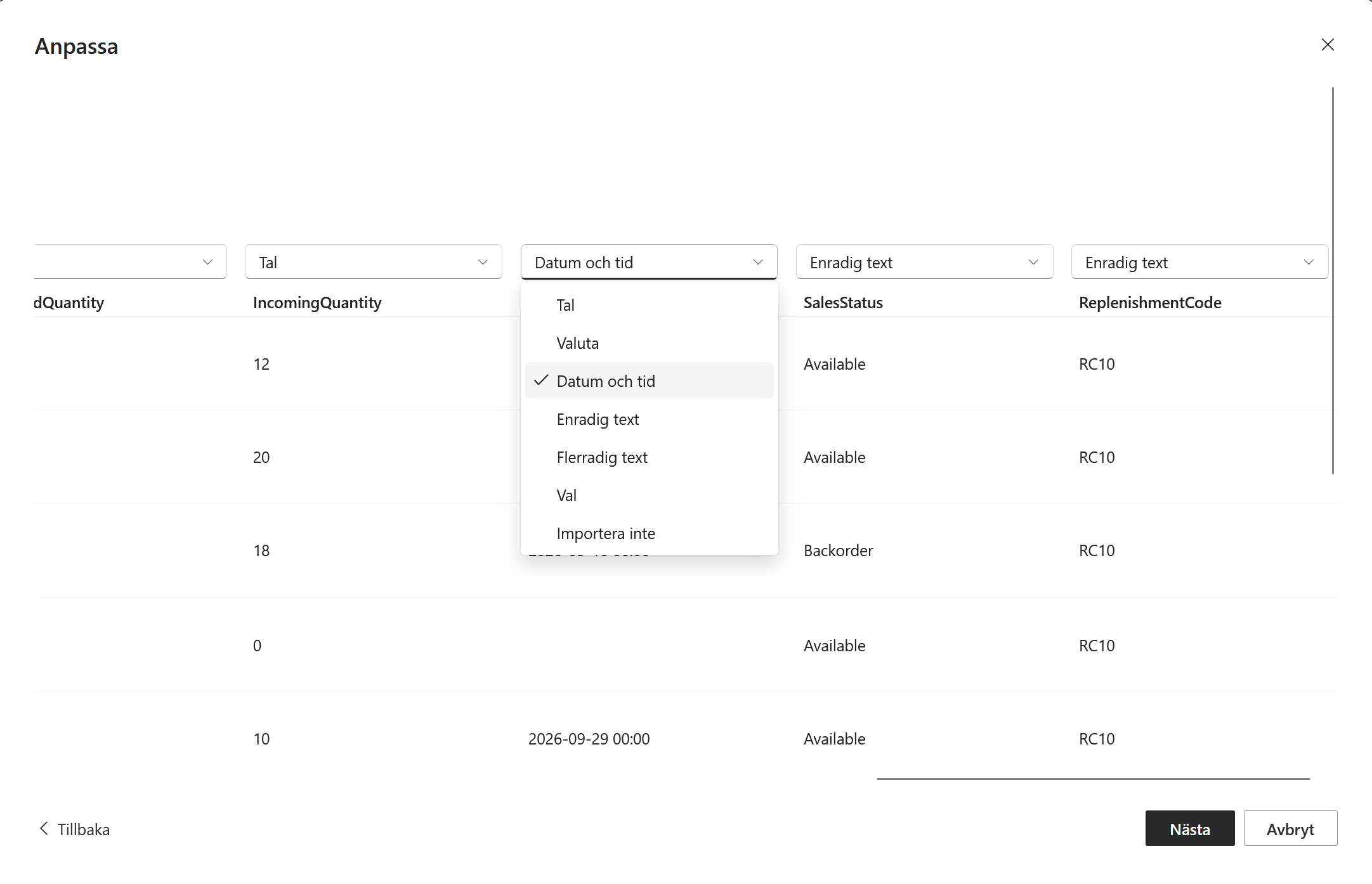Choose Tal in the dropdown list
This screenshot has height=884, width=1372.
pos(649,305)
